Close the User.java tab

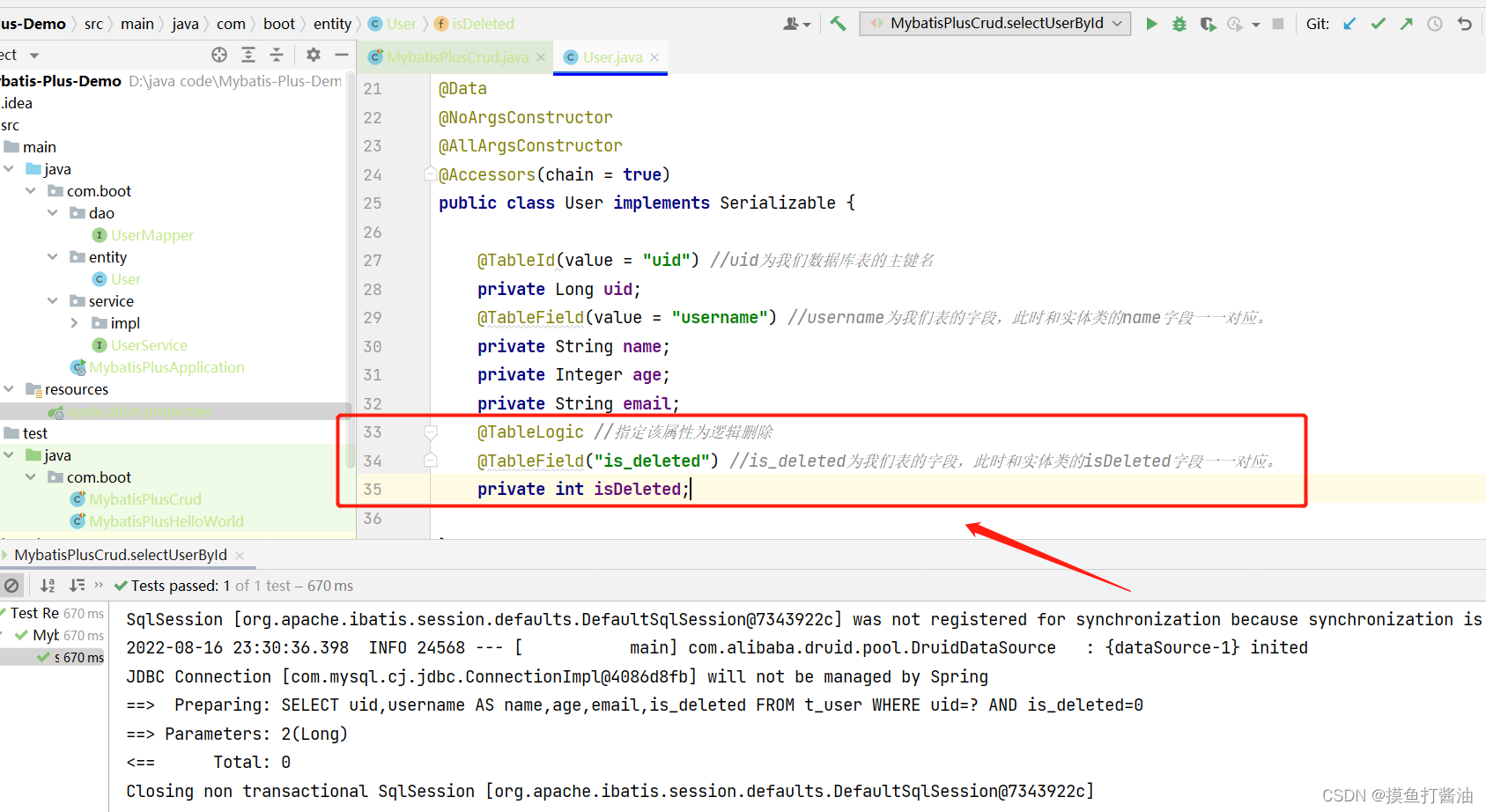(654, 57)
